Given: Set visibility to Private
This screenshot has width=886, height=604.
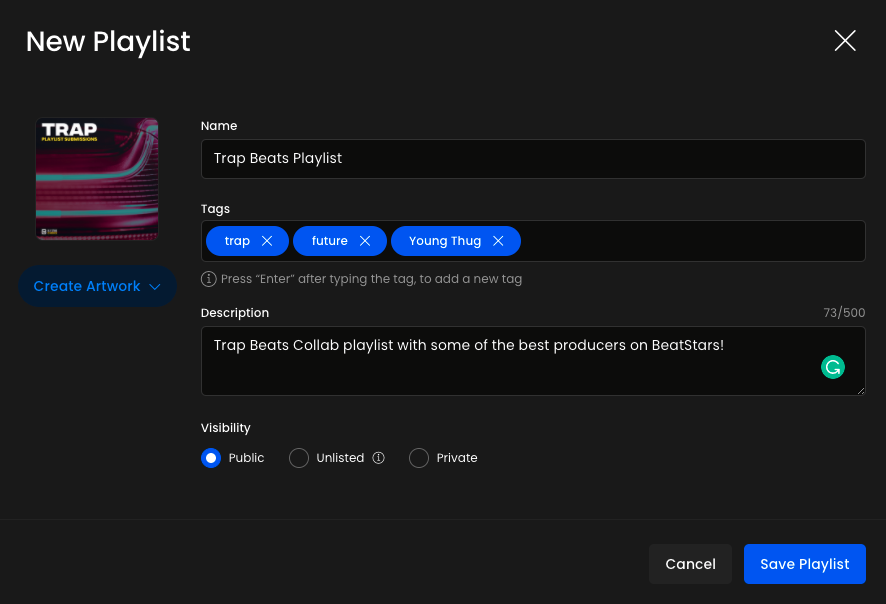Looking at the screenshot, I should 419,458.
